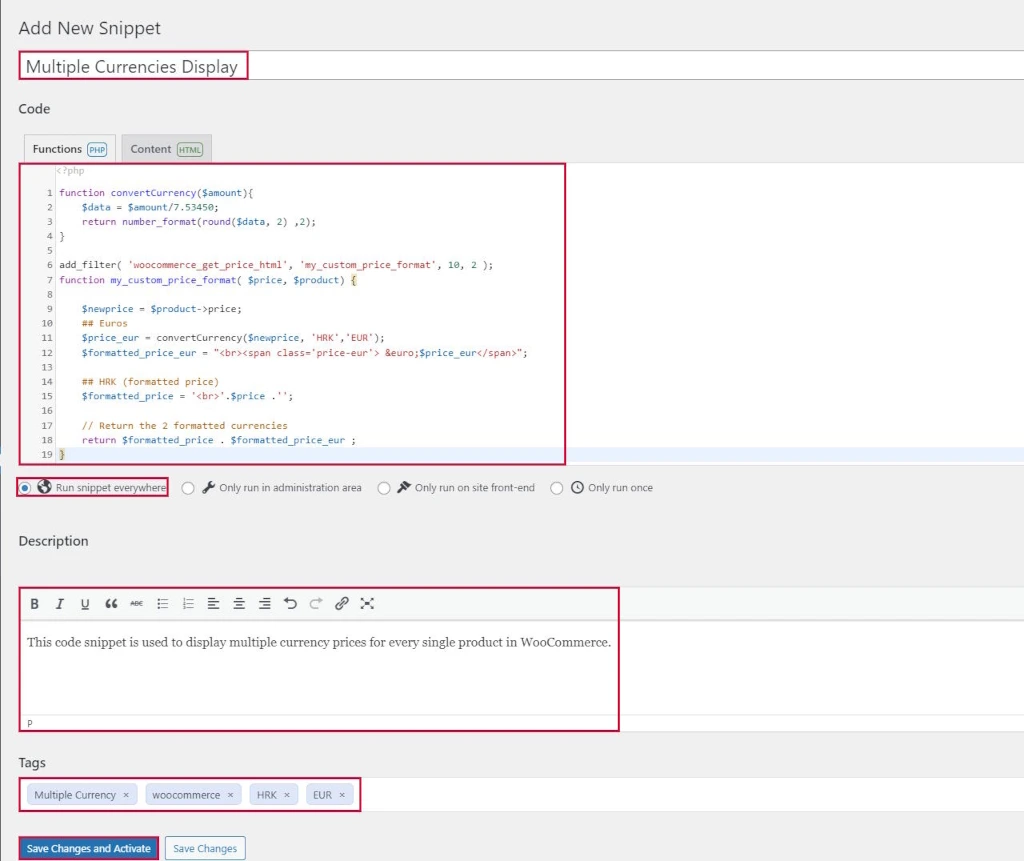This screenshot has height=861, width=1024.
Task: Toggle bold formatting in description editor
Action: [x=34, y=603]
